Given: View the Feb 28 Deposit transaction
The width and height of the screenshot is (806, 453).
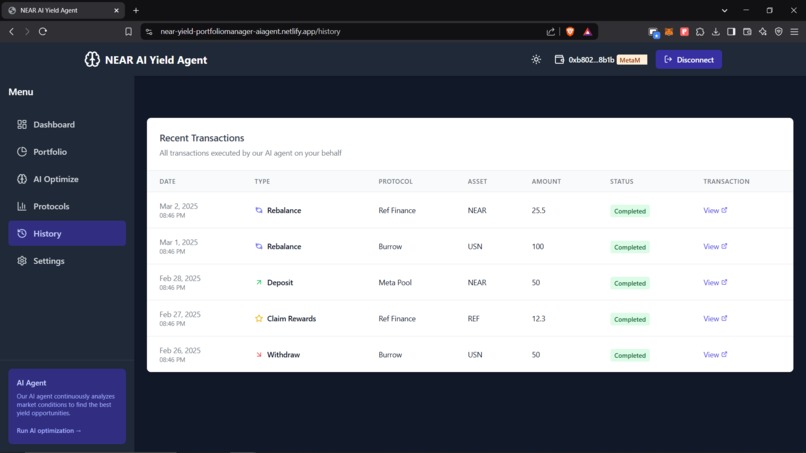Looking at the screenshot, I should coord(715,282).
